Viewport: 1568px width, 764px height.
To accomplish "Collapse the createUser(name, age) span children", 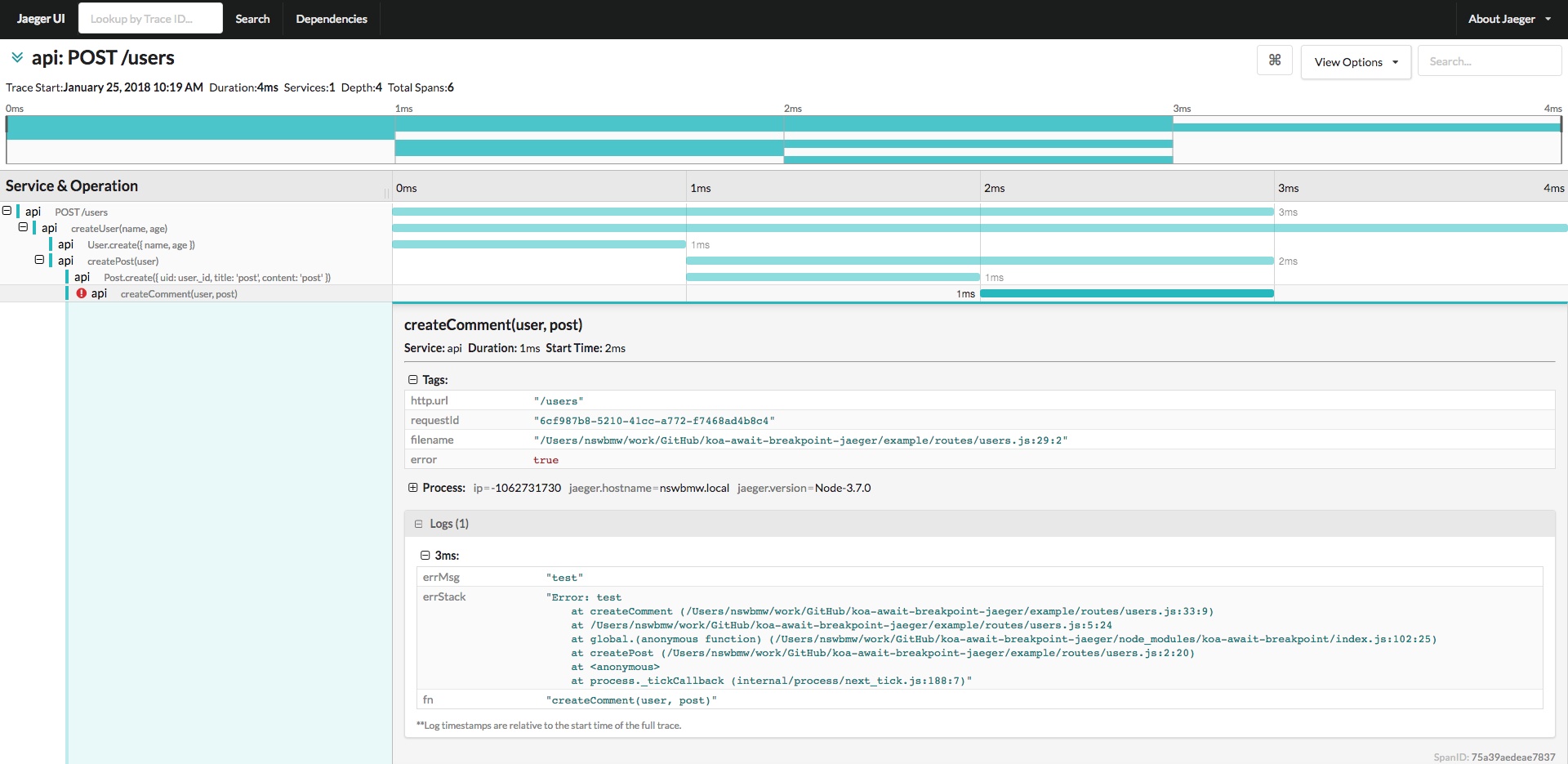I will [23, 227].
